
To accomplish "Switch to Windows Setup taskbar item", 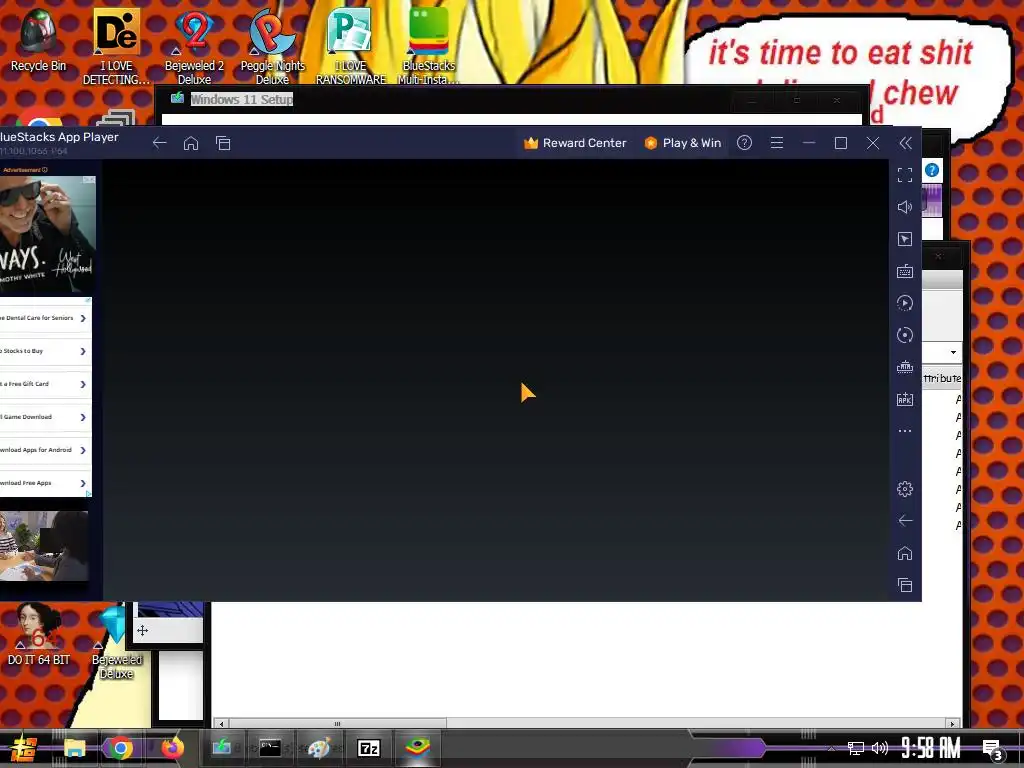I will 222,748.
